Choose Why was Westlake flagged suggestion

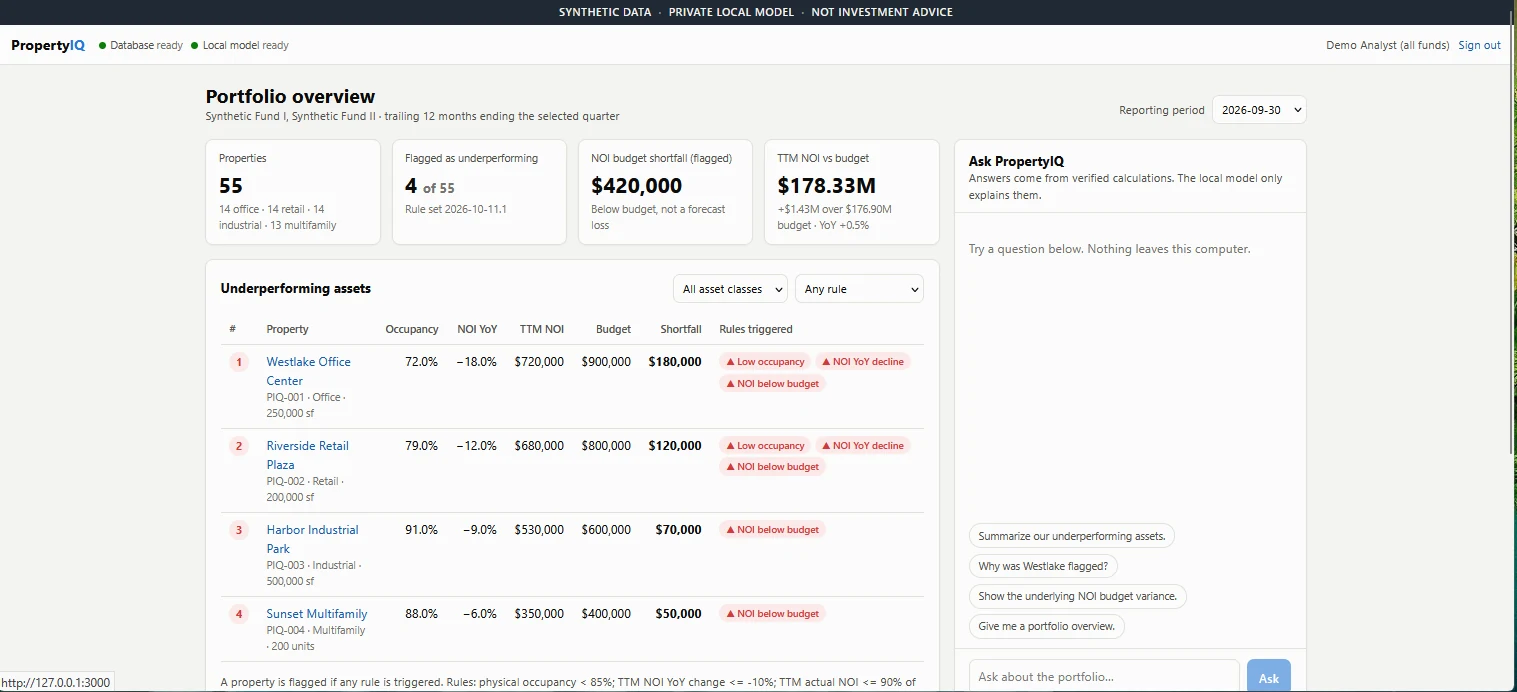coord(1043,566)
